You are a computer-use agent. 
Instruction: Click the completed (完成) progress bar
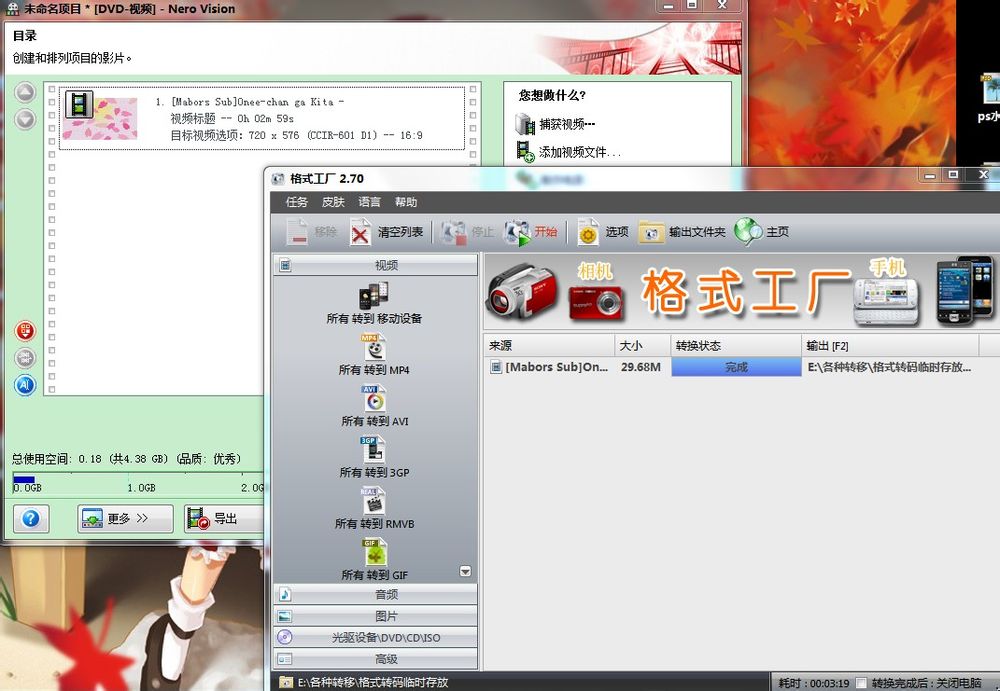[x=736, y=367]
